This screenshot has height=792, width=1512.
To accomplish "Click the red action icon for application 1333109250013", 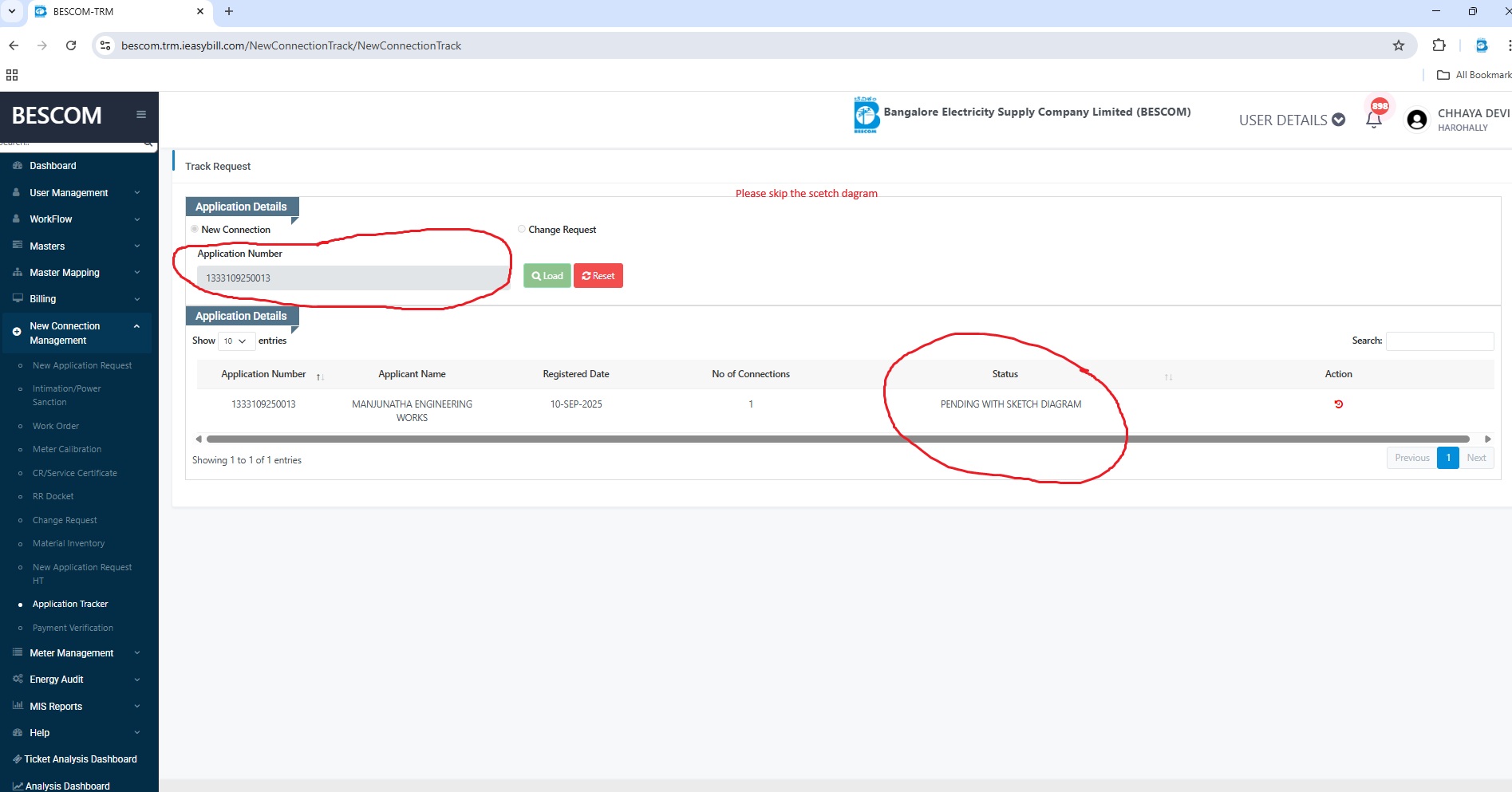I will 1339,404.
